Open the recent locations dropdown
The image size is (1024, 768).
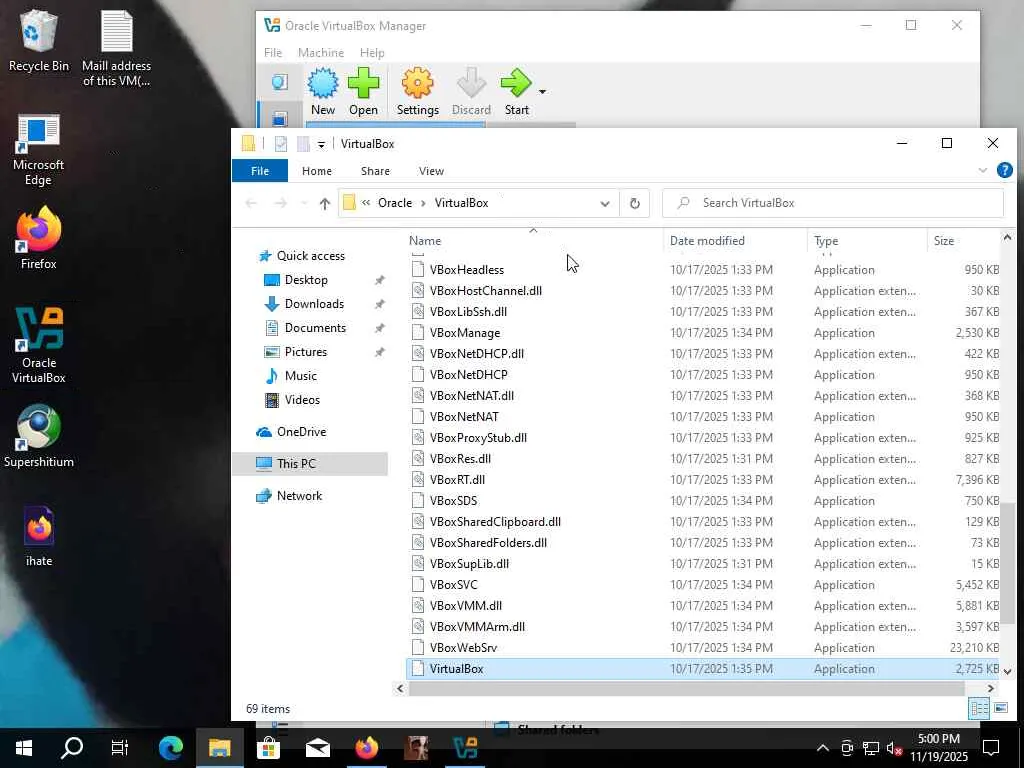(x=304, y=203)
